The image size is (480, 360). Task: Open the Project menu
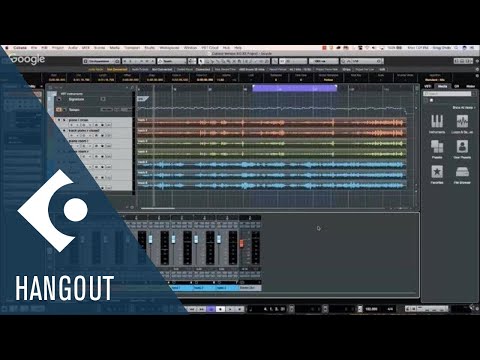[57, 48]
